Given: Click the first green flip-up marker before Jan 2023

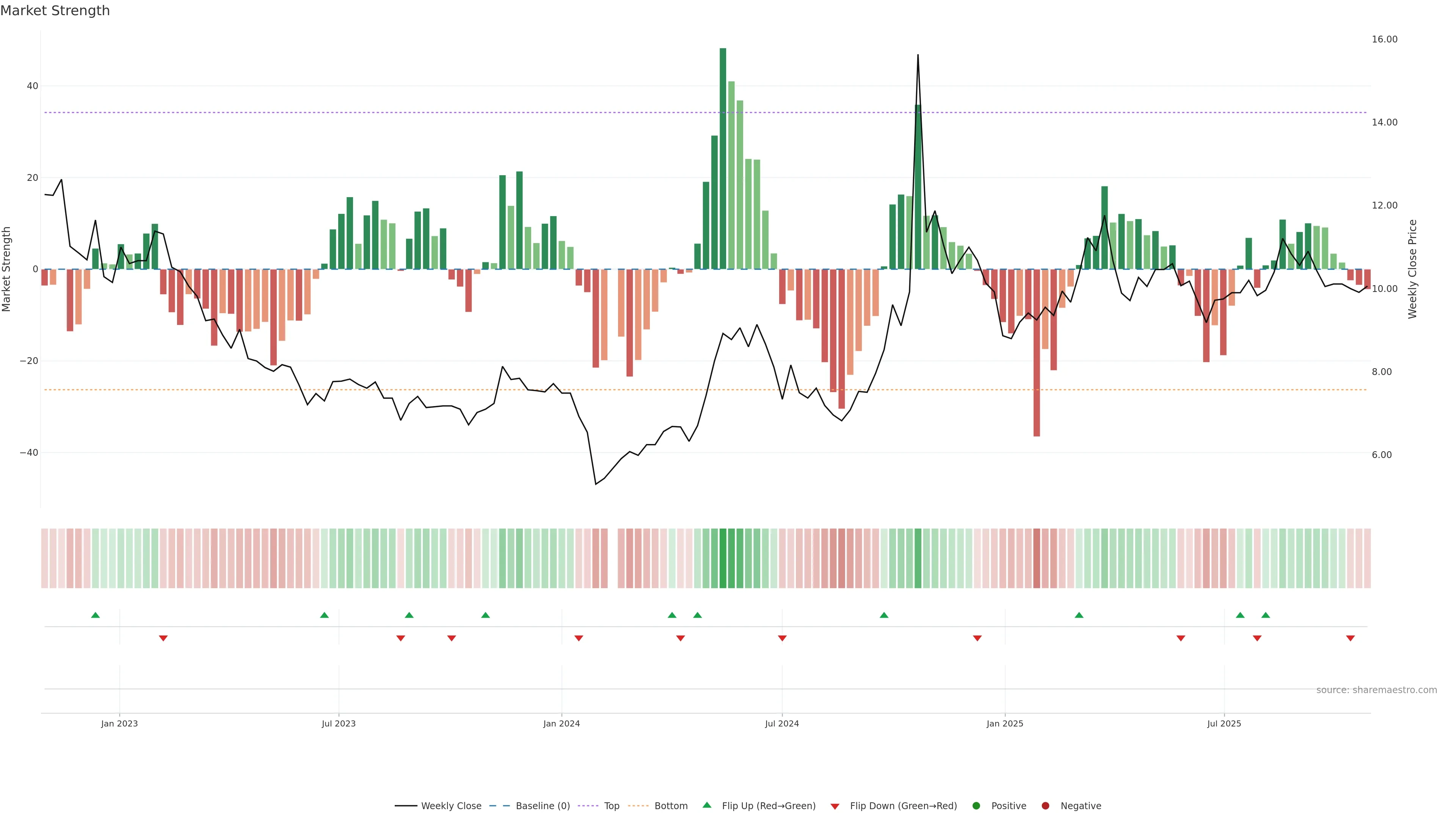Looking at the screenshot, I should pos(96,615).
